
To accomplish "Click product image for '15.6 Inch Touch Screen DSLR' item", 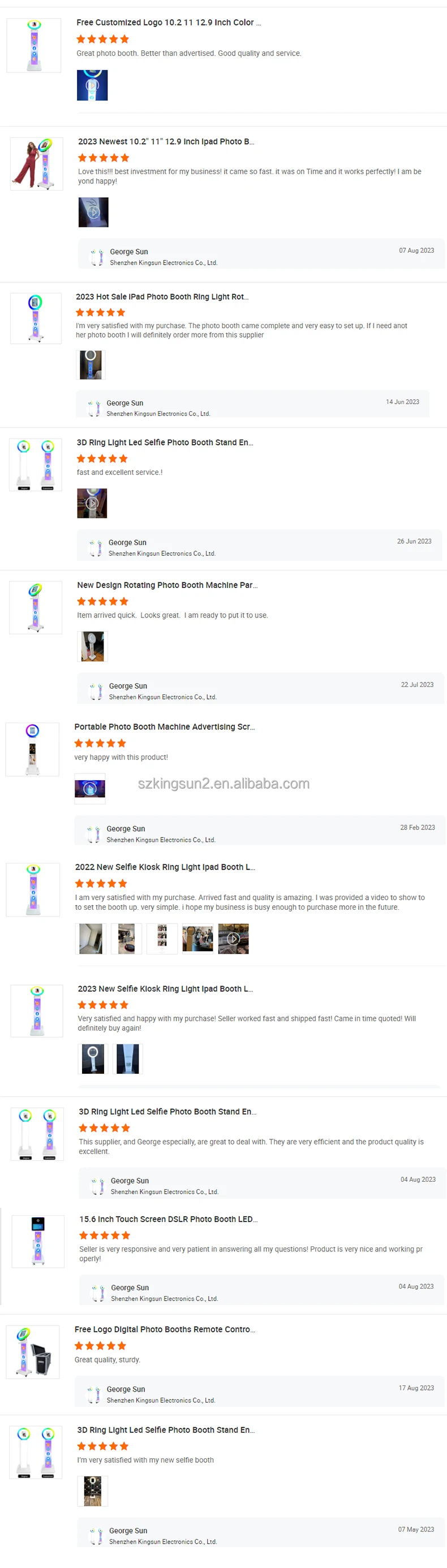I will [x=38, y=1242].
